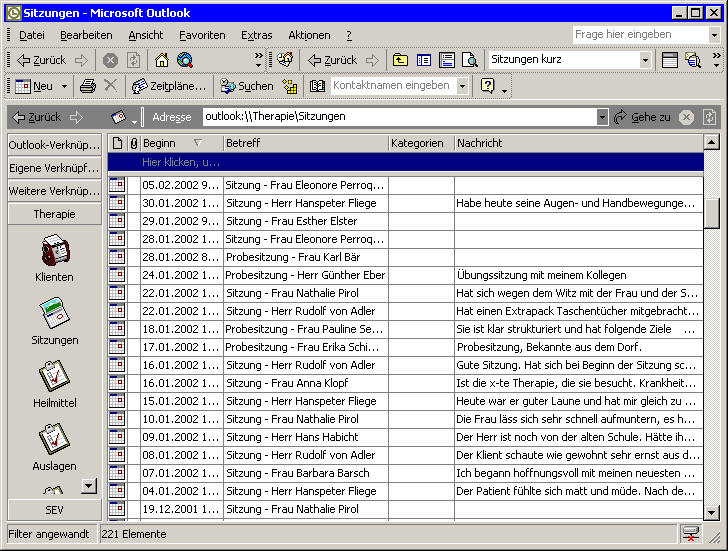Click the Delete X icon

(110, 85)
